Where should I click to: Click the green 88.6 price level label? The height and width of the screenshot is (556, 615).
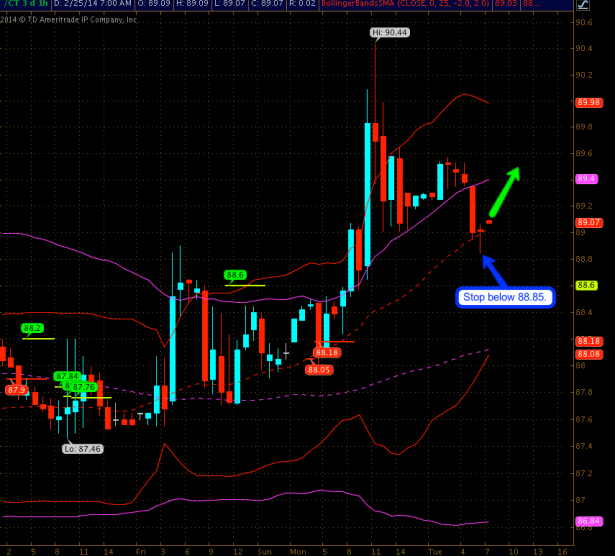(x=235, y=275)
